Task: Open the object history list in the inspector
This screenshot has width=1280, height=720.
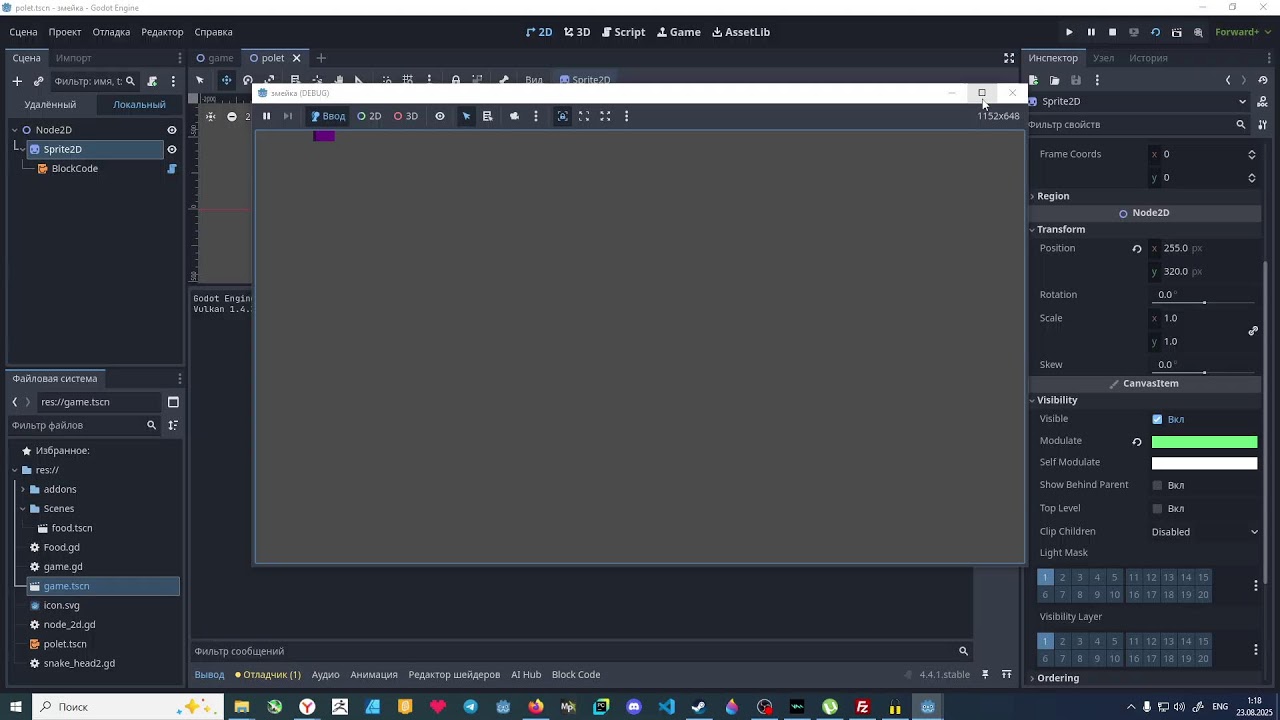Action: click(x=1263, y=80)
